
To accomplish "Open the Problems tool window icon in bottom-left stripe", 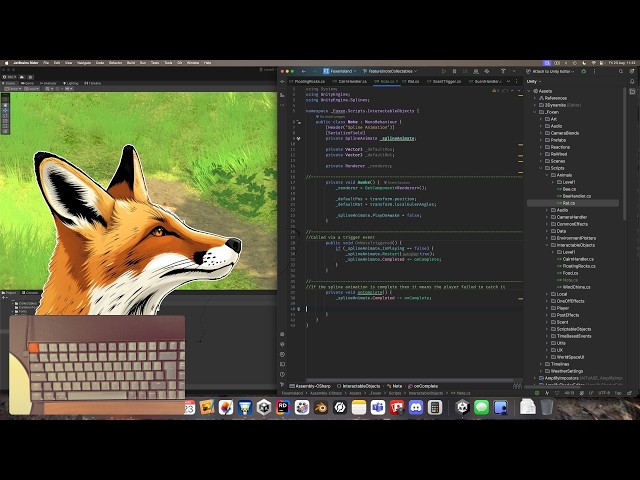I will (282, 374).
